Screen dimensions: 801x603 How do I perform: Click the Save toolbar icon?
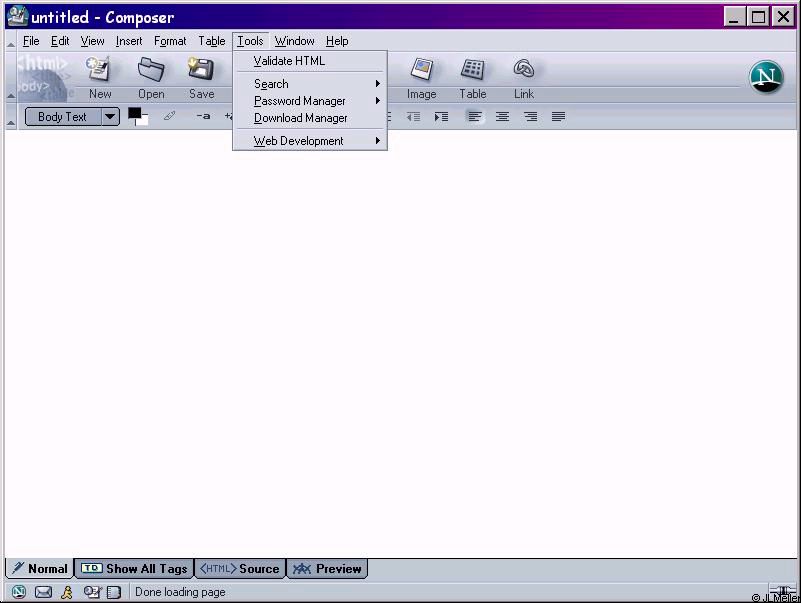tap(201, 78)
